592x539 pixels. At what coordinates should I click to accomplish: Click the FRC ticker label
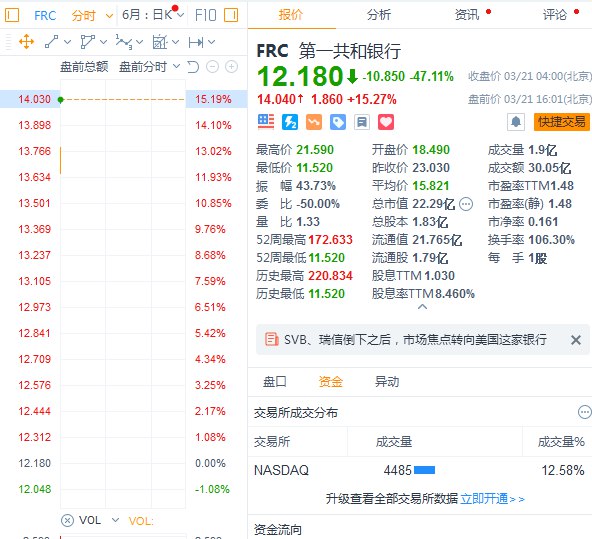pyautogui.click(x=45, y=15)
